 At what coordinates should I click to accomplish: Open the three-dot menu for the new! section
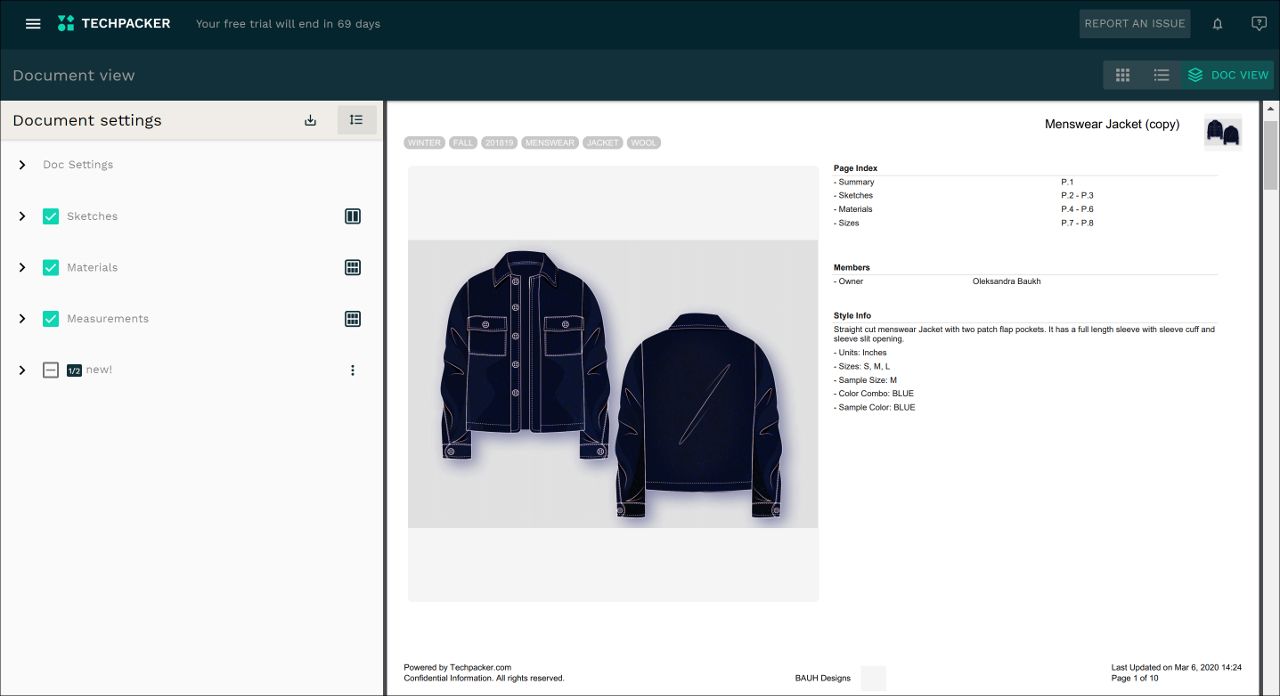tap(352, 369)
